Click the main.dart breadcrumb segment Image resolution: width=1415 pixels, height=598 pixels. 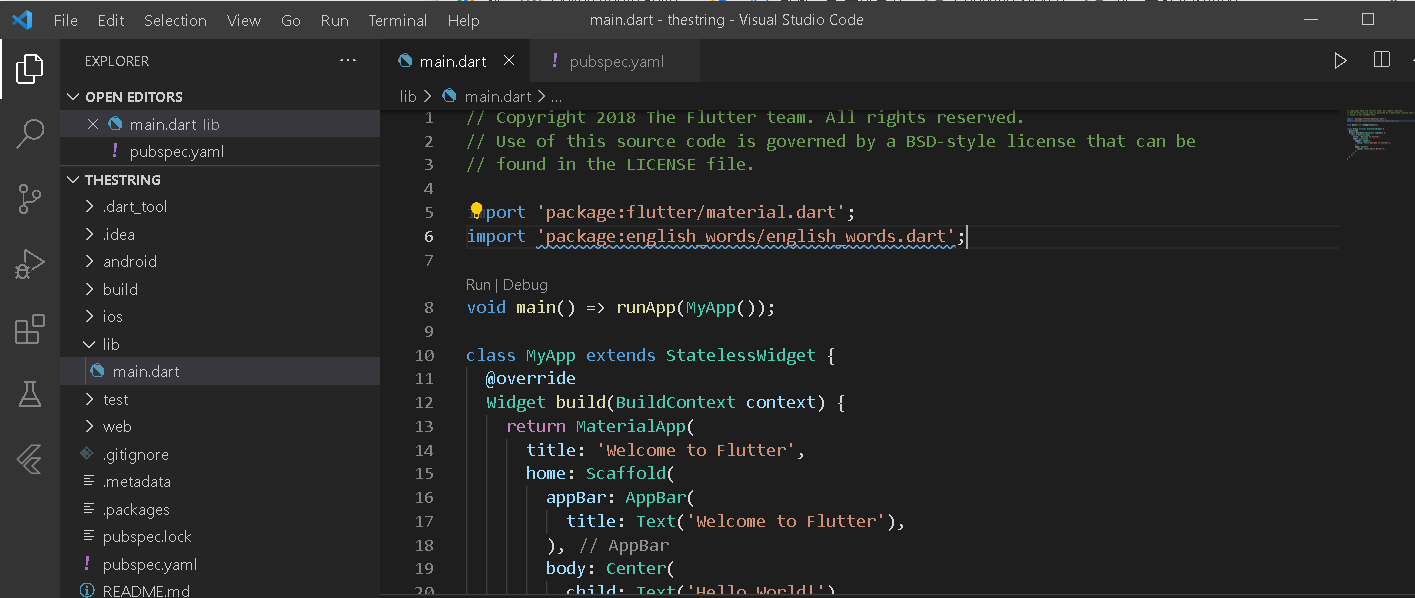(x=498, y=96)
